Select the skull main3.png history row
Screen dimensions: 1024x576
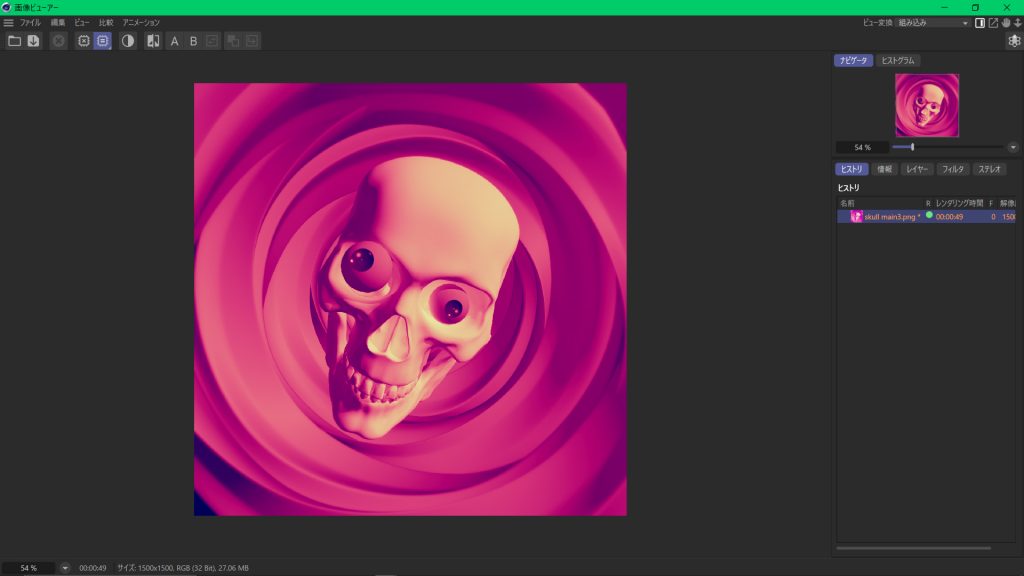coord(926,216)
